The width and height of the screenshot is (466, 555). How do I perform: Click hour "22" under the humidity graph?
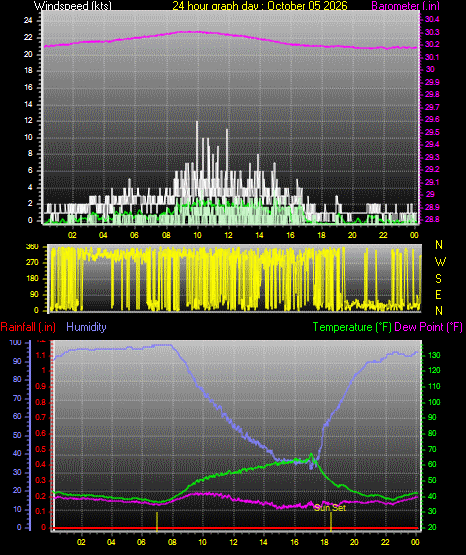385,542
